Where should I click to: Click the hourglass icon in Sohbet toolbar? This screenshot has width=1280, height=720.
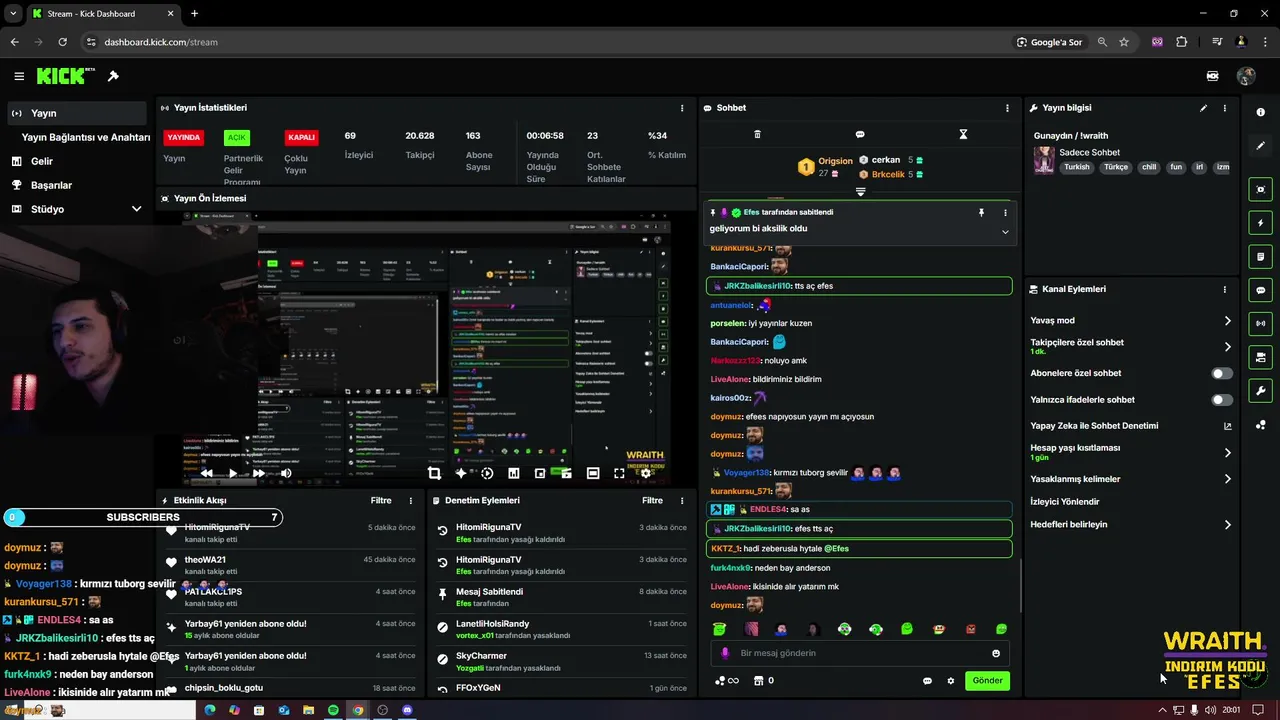pyautogui.click(x=963, y=134)
